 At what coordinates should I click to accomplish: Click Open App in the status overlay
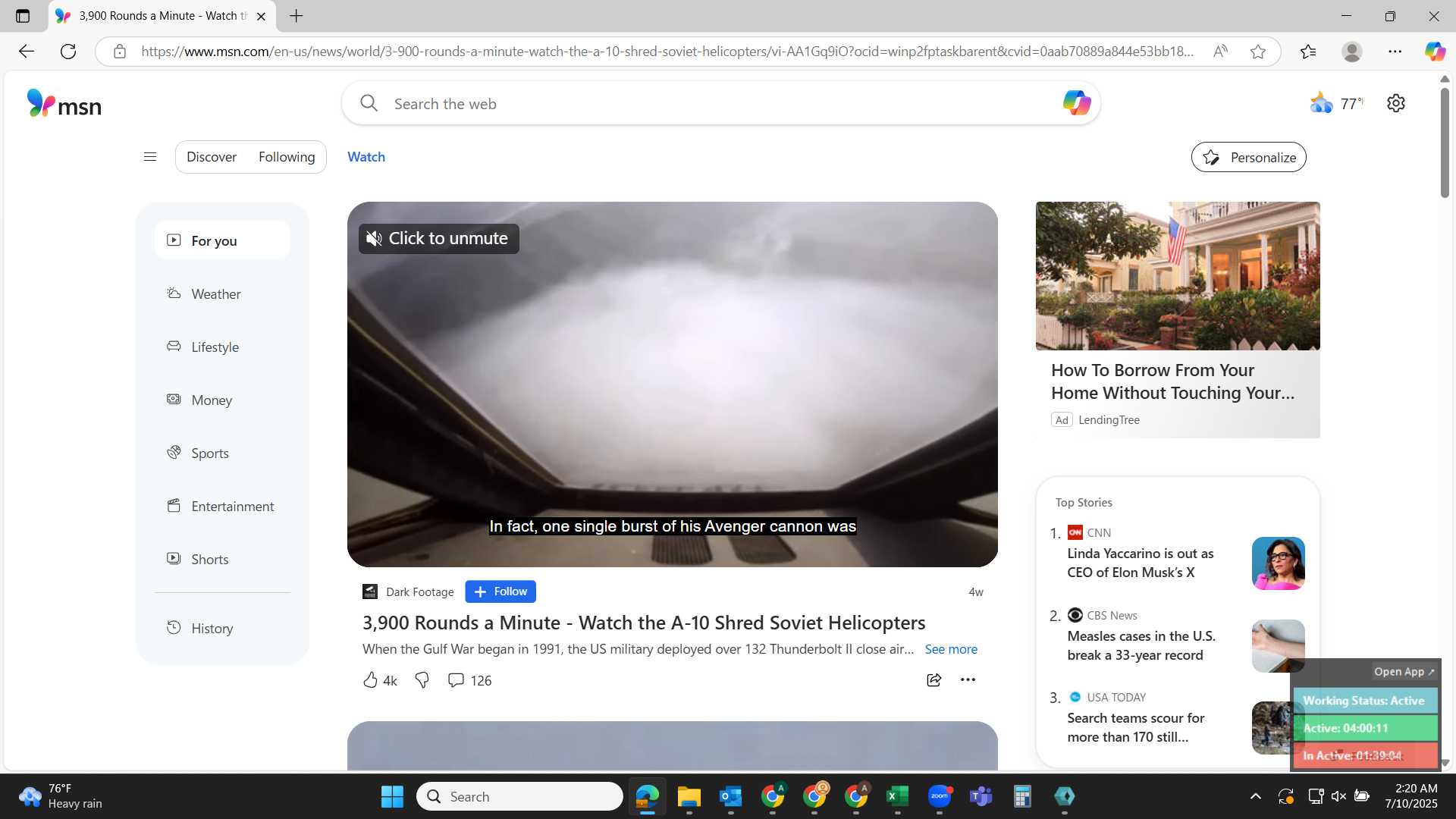click(x=1404, y=672)
